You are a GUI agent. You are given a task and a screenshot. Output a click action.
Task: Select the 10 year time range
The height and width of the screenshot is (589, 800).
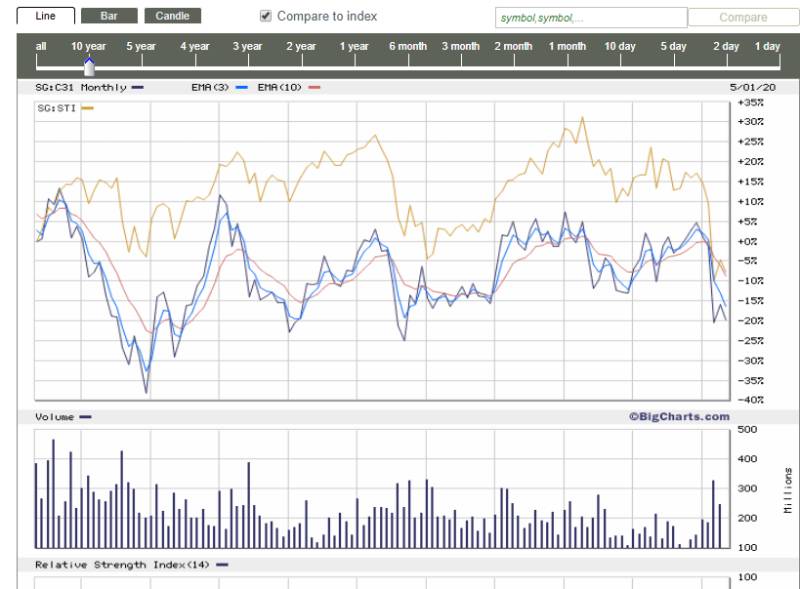[88, 46]
